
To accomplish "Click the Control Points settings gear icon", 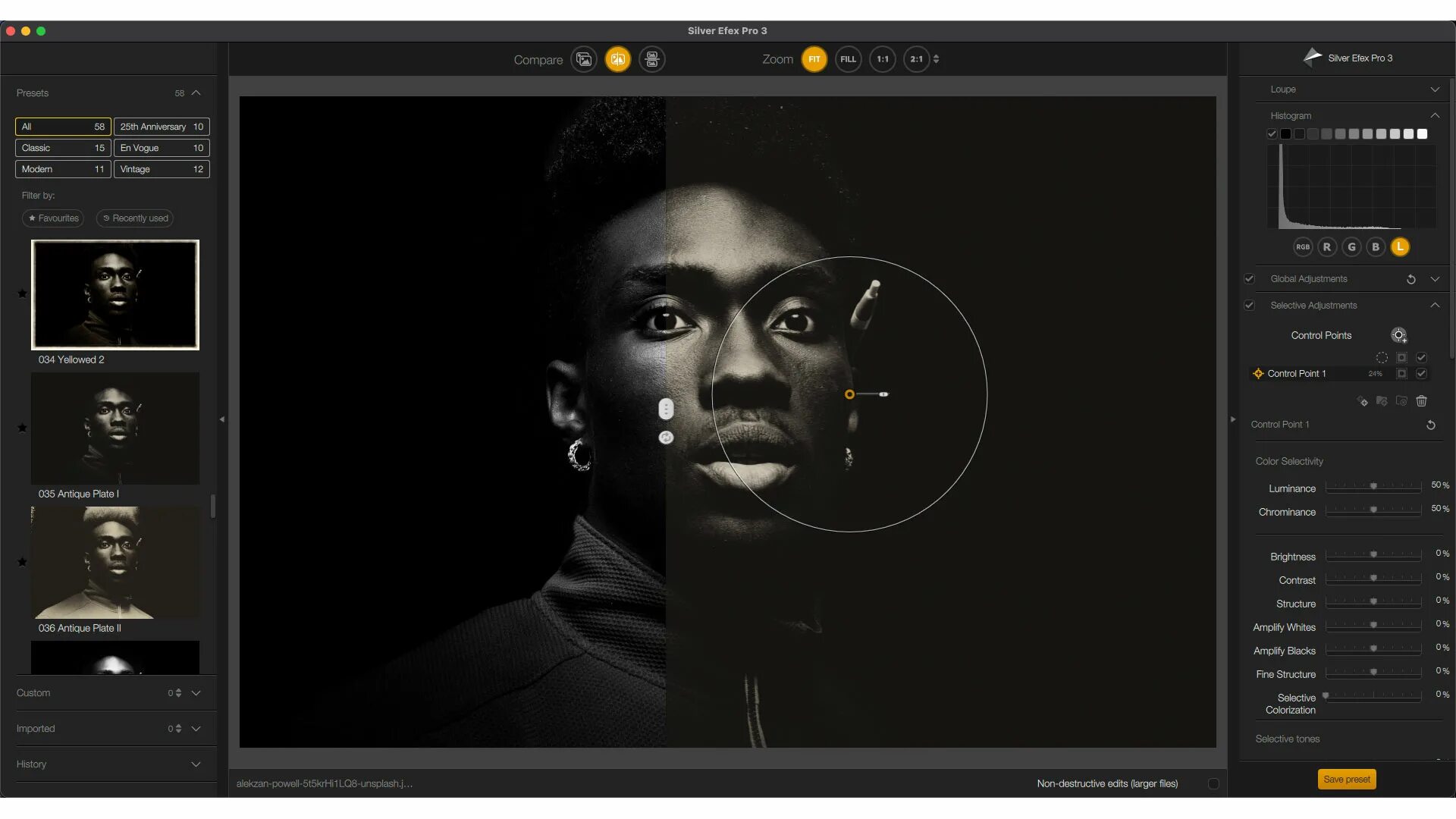I will [1398, 335].
